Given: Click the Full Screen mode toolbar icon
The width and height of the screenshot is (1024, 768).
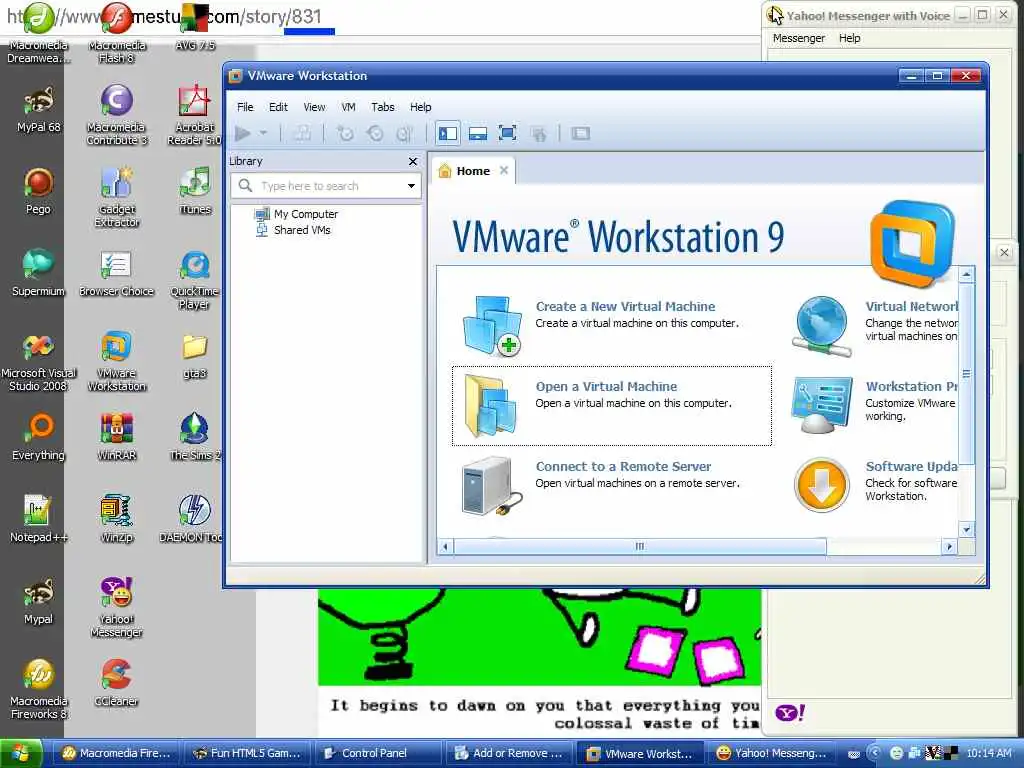Looking at the screenshot, I should click(507, 134).
